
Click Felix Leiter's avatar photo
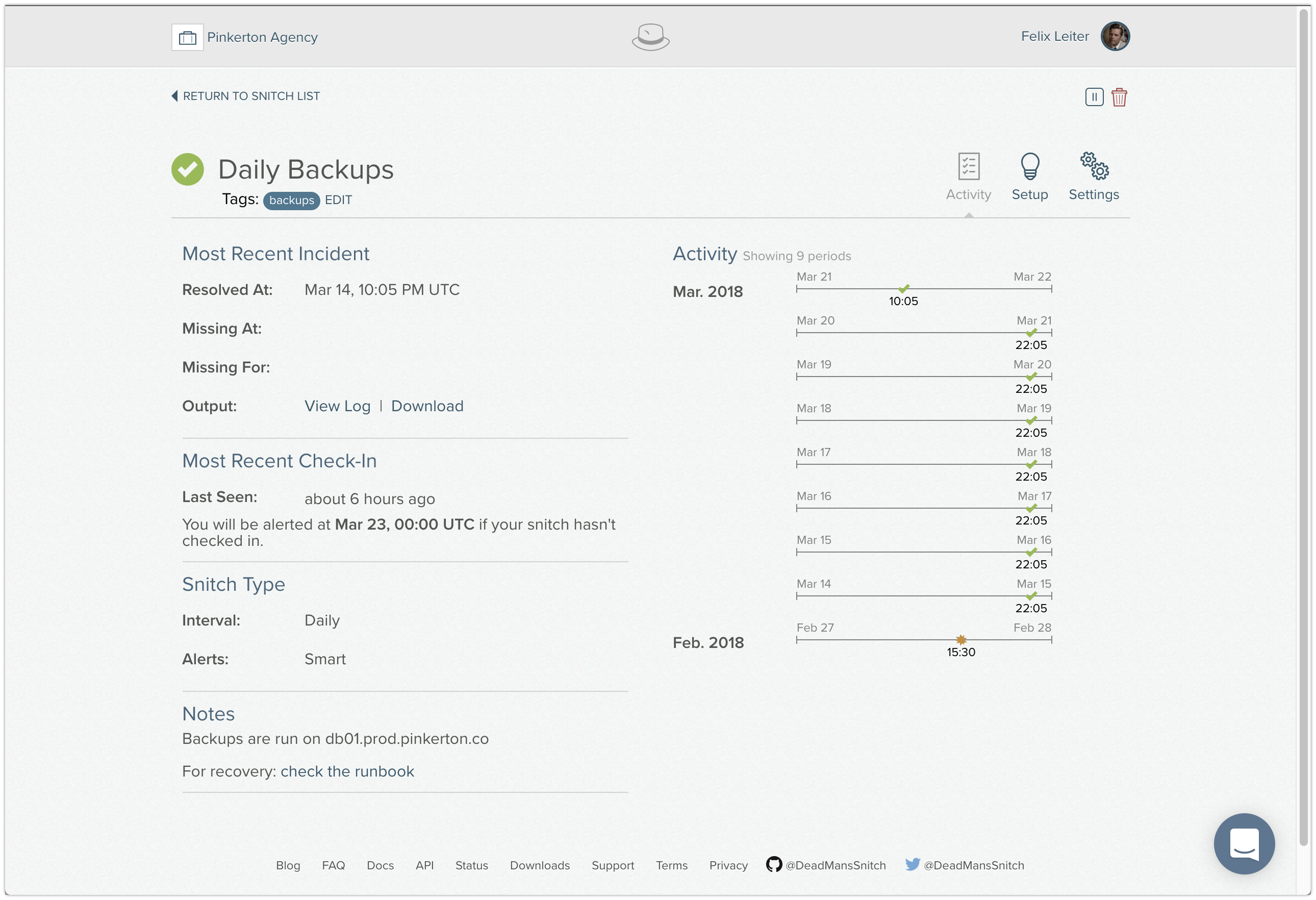click(x=1115, y=36)
